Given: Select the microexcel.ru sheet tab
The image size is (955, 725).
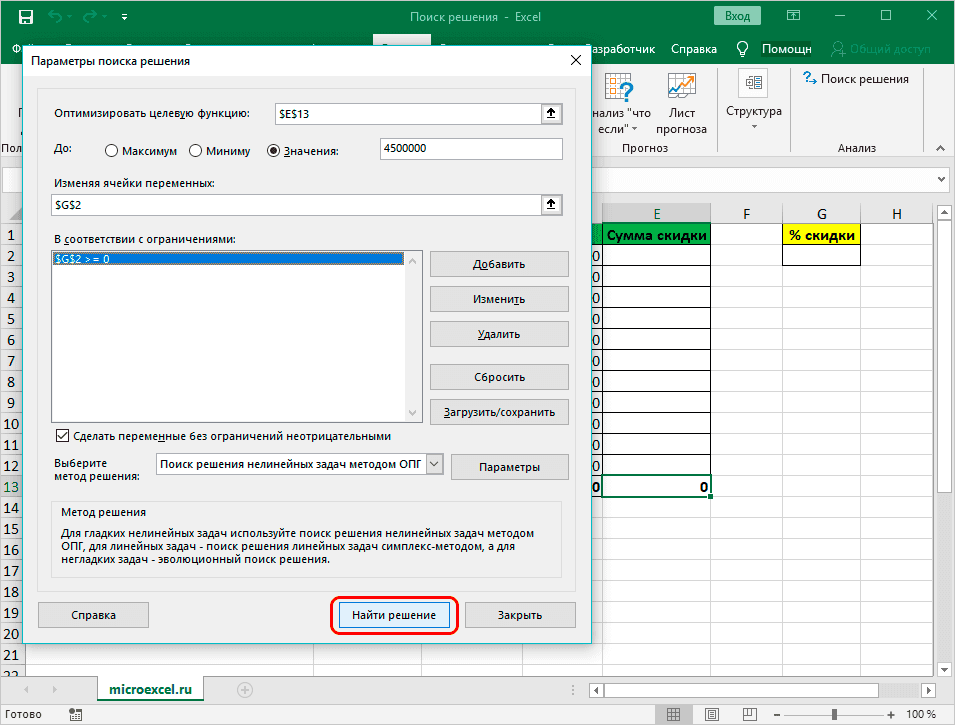Looking at the screenshot, I should [x=150, y=689].
